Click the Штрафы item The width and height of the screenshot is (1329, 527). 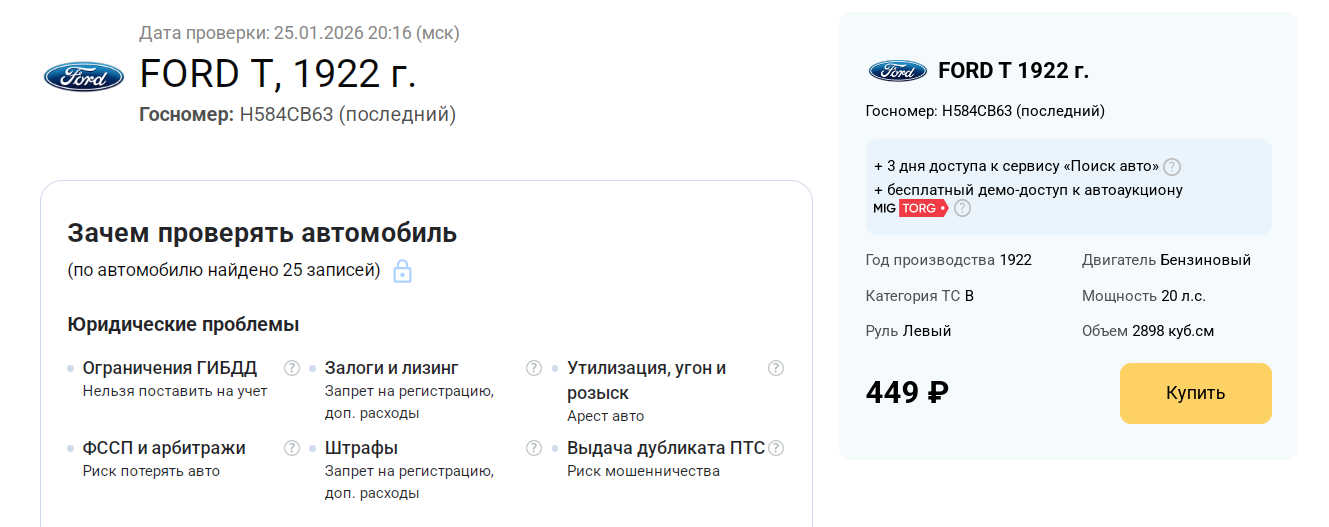point(361,448)
